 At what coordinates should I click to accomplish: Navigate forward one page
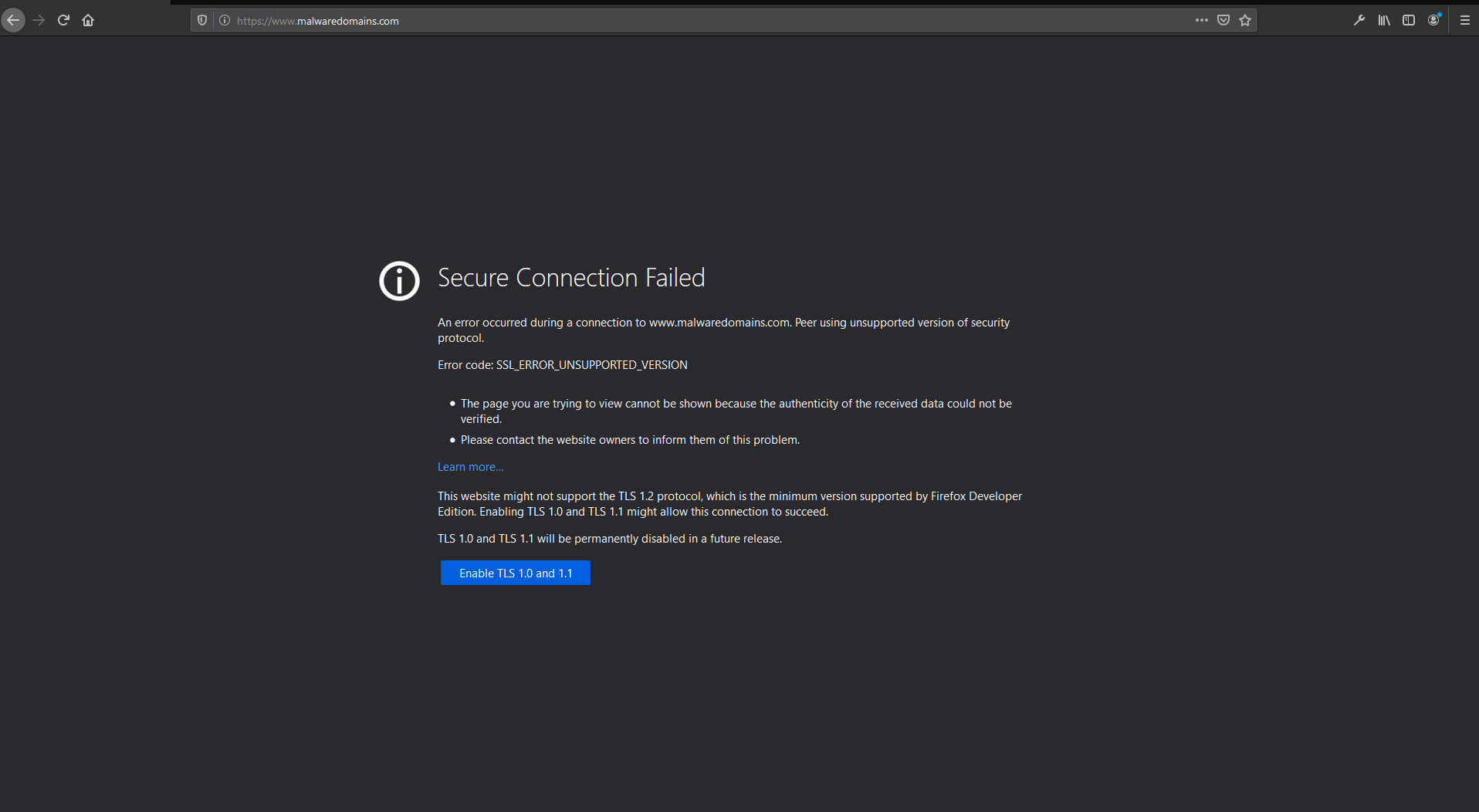[x=39, y=20]
